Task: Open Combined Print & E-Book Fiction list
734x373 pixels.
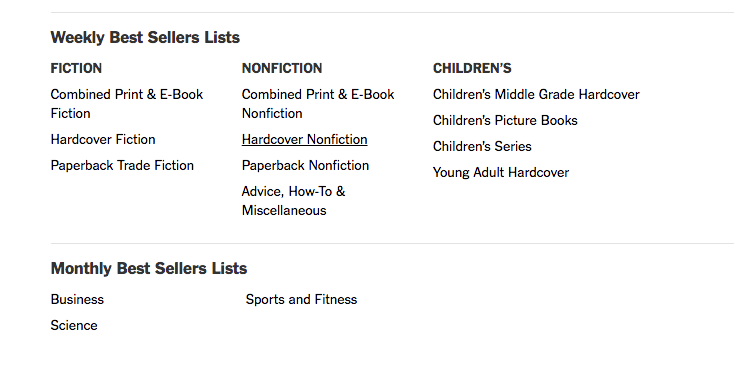Action: coord(127,104)
